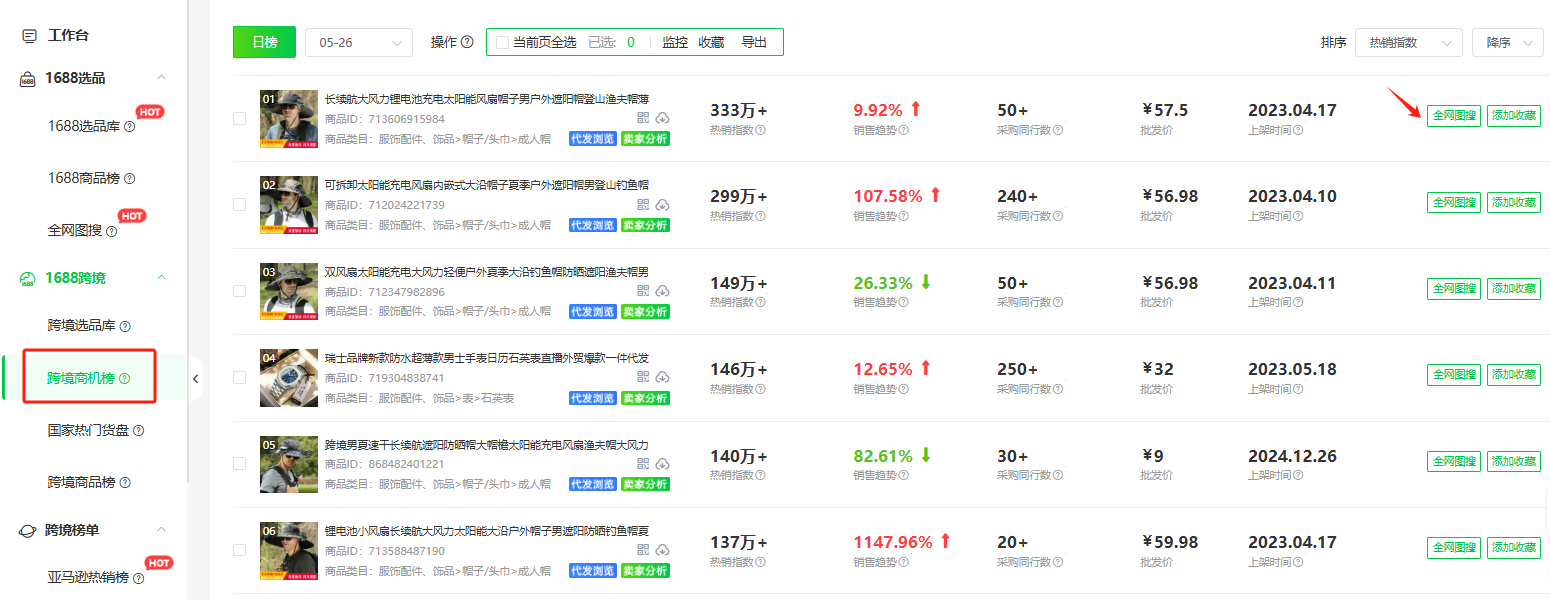Collapse the 1688选品 sidebar section

(161, 77)
